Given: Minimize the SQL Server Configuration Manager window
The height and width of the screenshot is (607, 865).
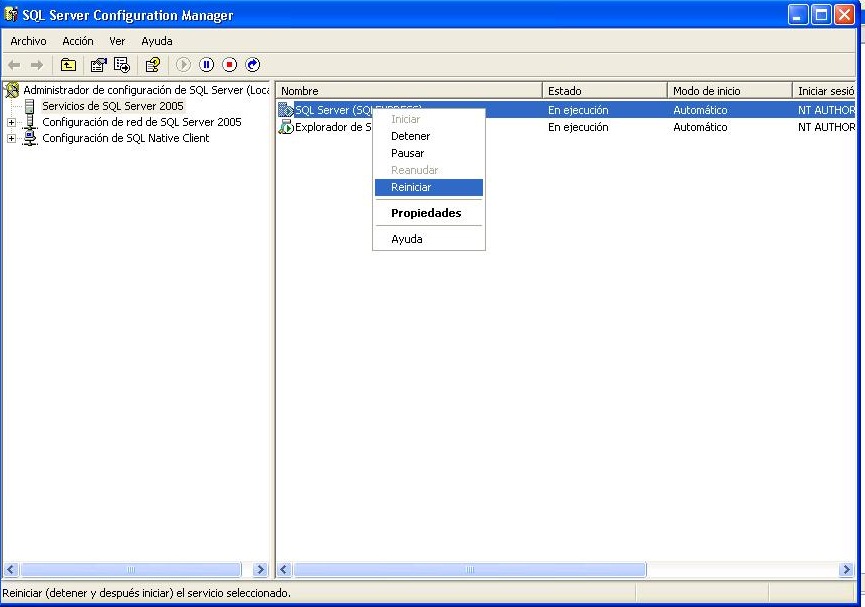Looking at the screenshot, I should click(x=798, y=15).
